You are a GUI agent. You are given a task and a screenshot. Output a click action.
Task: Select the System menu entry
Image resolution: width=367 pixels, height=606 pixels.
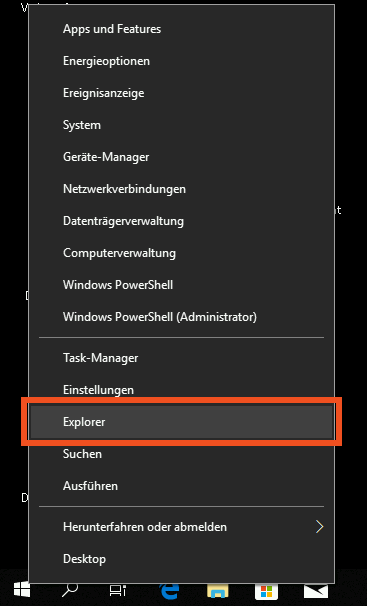182,125
